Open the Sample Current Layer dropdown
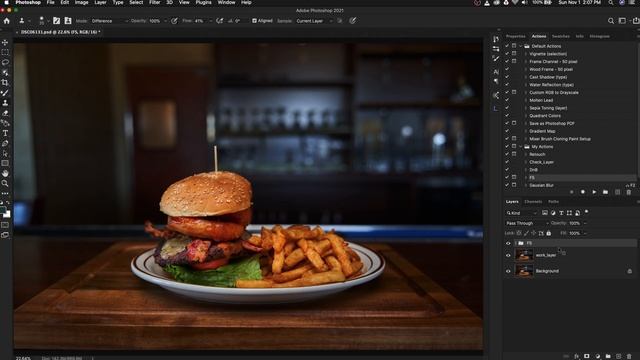Image resolution: width=640 pixels, height=360 pixels. pos(313,21)
